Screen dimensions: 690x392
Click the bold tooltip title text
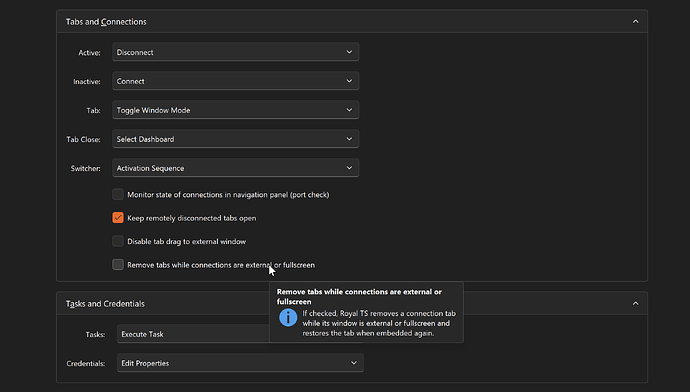point(359,297)
